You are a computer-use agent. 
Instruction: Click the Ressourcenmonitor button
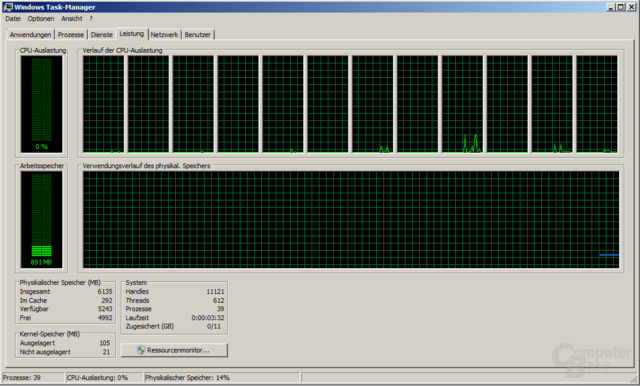(174, 350)
